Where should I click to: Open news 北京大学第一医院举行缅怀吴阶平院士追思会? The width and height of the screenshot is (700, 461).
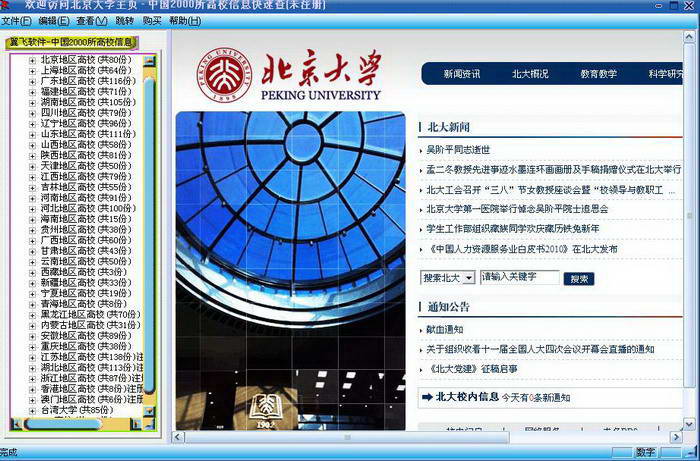click(x=517, y=209)
